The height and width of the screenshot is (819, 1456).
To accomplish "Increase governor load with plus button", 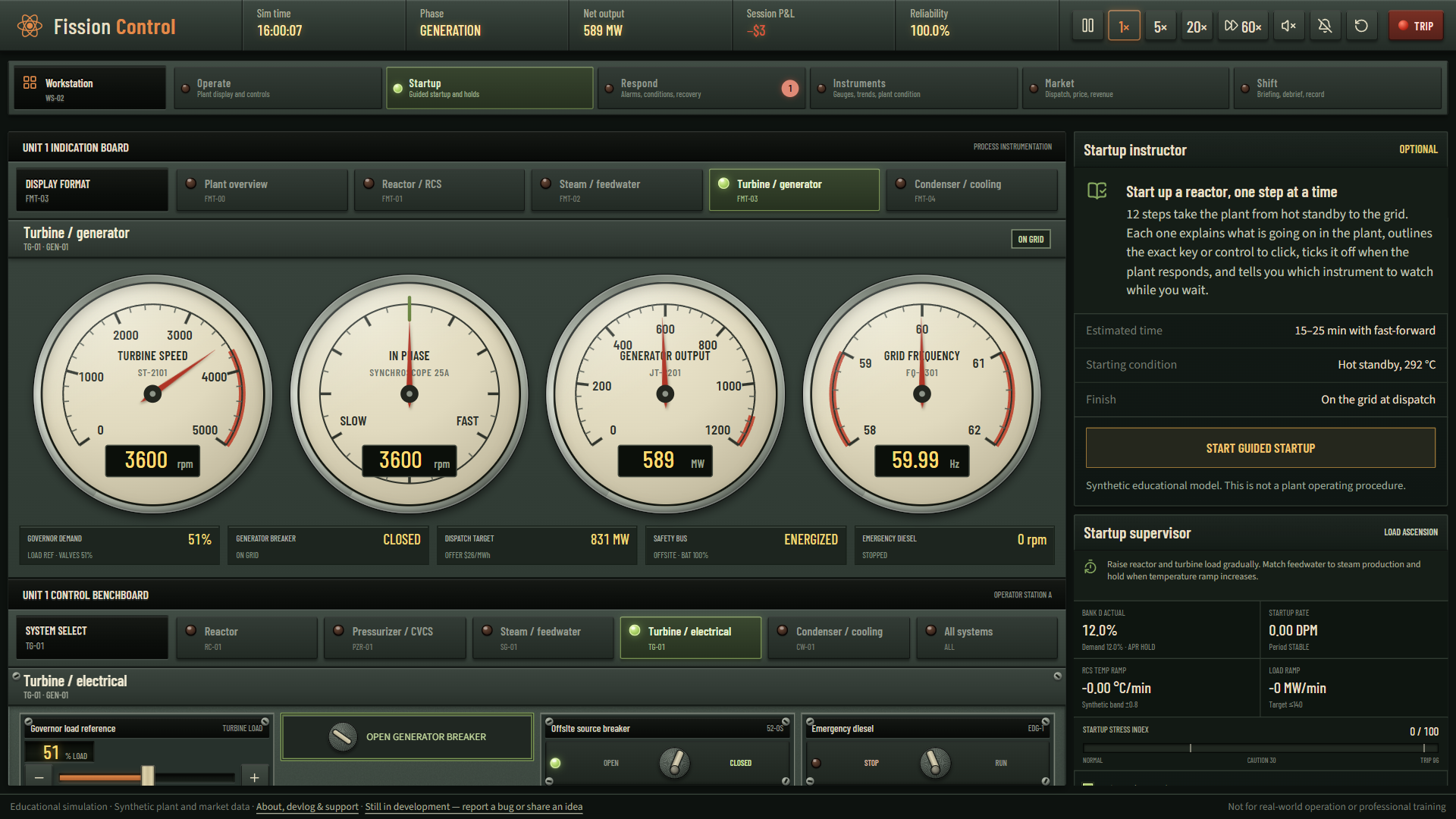I will (255, 777).
